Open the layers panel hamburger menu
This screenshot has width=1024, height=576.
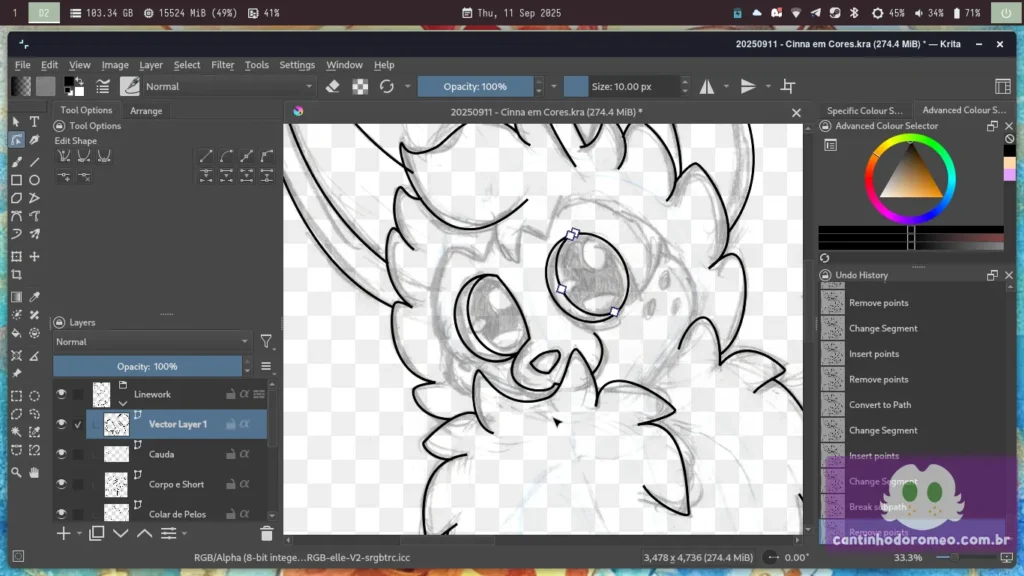(x=266, y=366)
